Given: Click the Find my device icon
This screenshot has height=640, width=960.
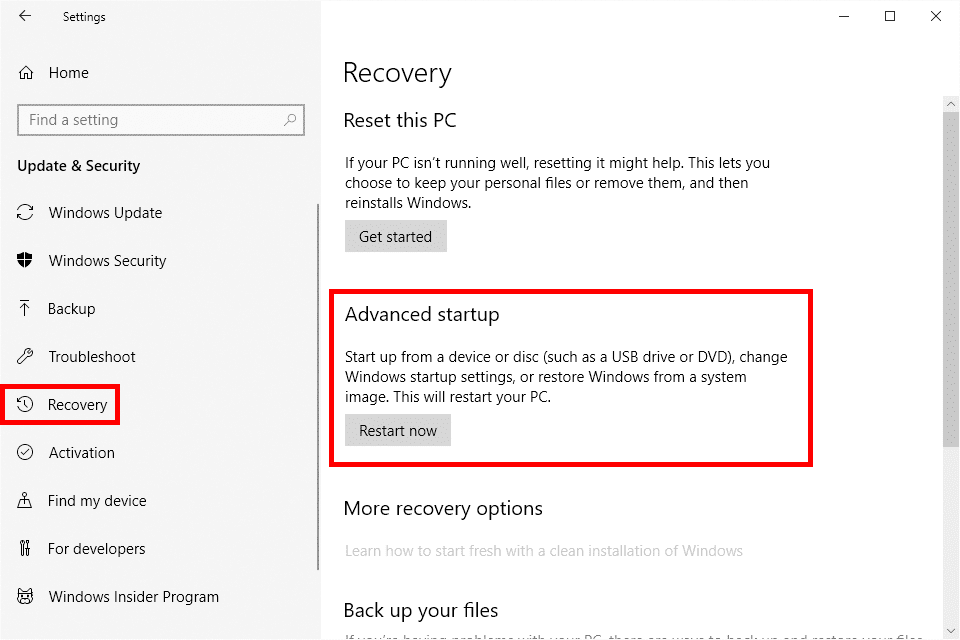Looking at the screenshot, I should tap(24, 500).
